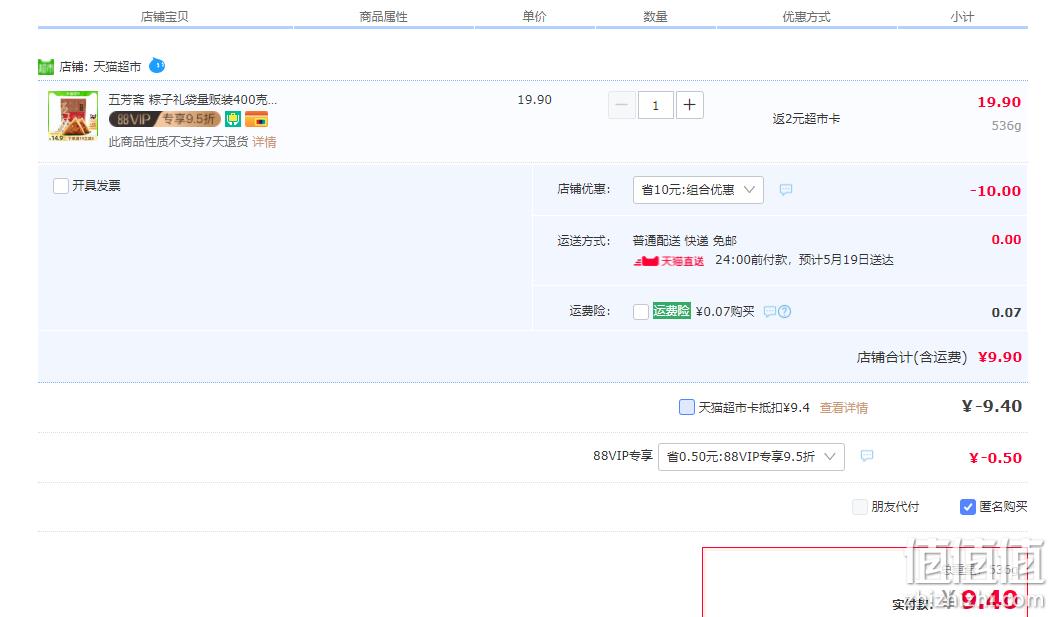Screen dimensions: 1054x617
Task: Expand the 省10元:组合优惠 store discount dropdown
Action: pyautogui.click(x=698, y=190)
